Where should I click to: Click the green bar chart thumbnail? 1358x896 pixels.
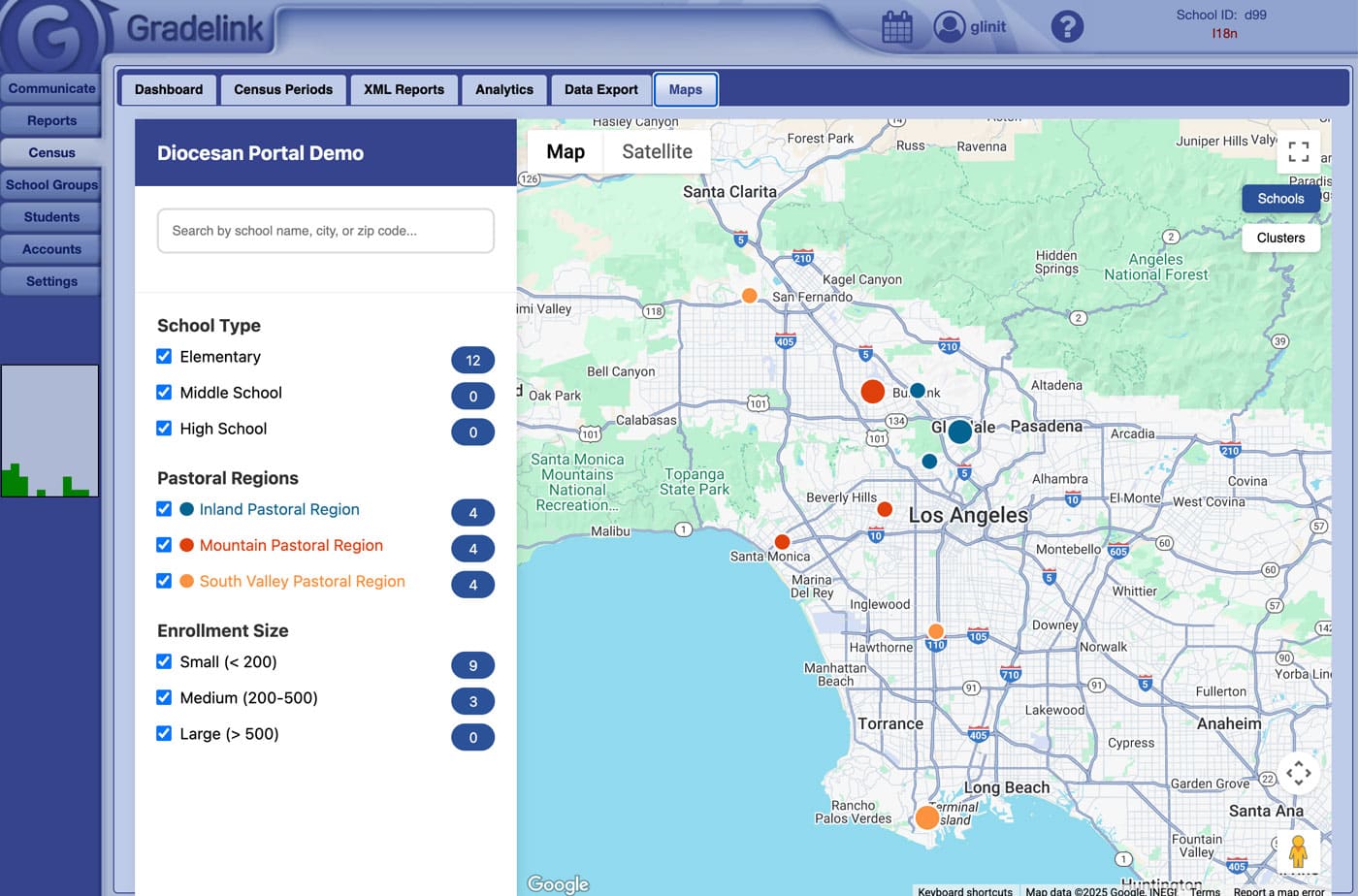[49, 431]
